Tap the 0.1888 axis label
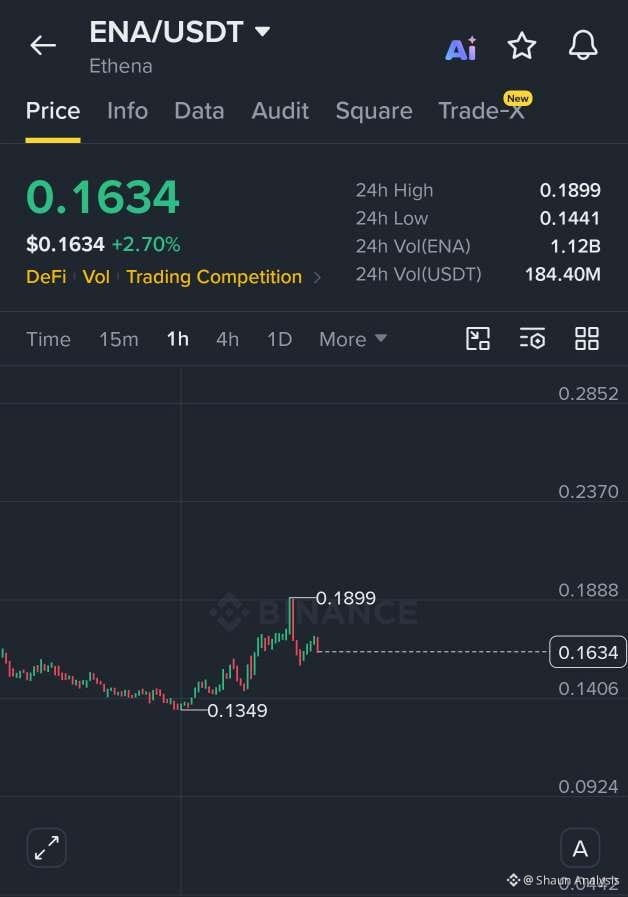The height and width of the screenshot is (897, 628). coord(588,590)
